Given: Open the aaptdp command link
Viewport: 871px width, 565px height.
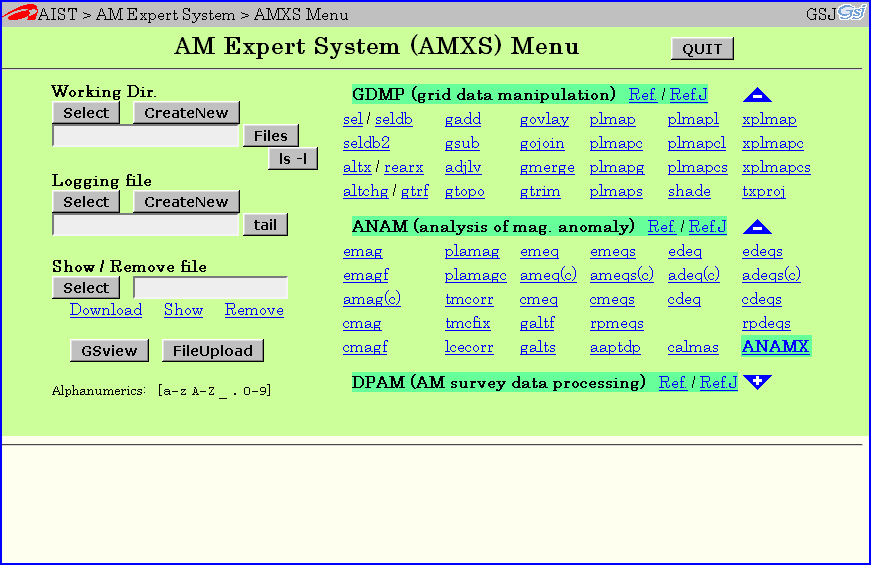Looking at the screenshot, I should click(x=615, y=347).
